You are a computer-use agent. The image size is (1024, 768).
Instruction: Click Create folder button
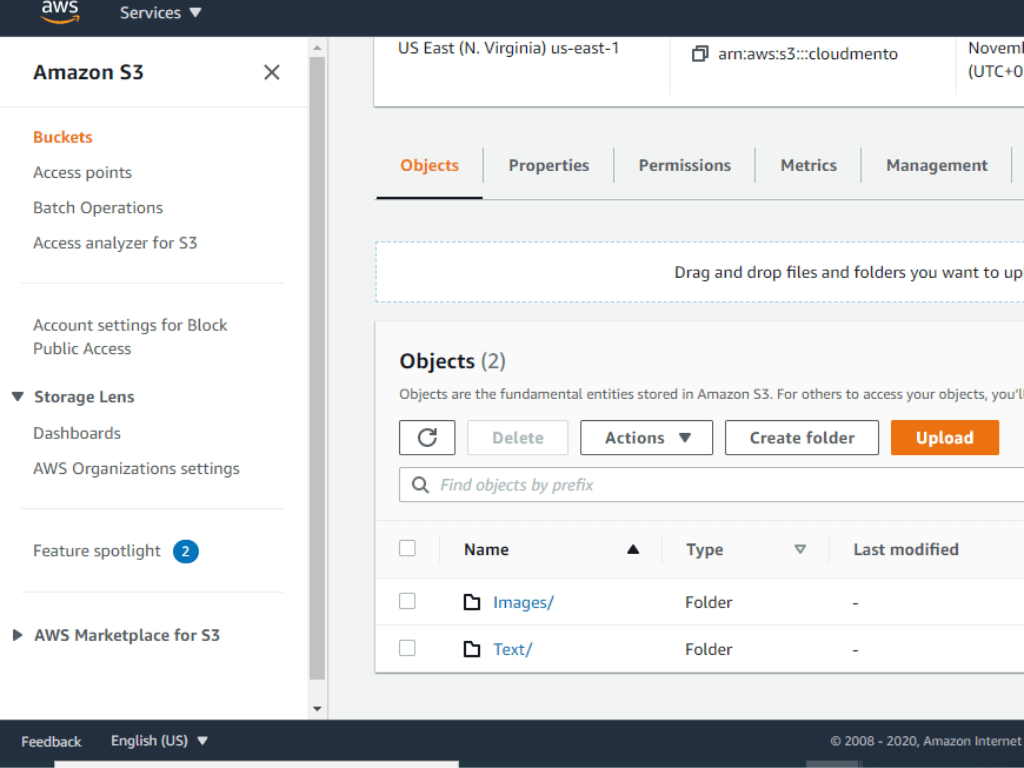point(802,438)
